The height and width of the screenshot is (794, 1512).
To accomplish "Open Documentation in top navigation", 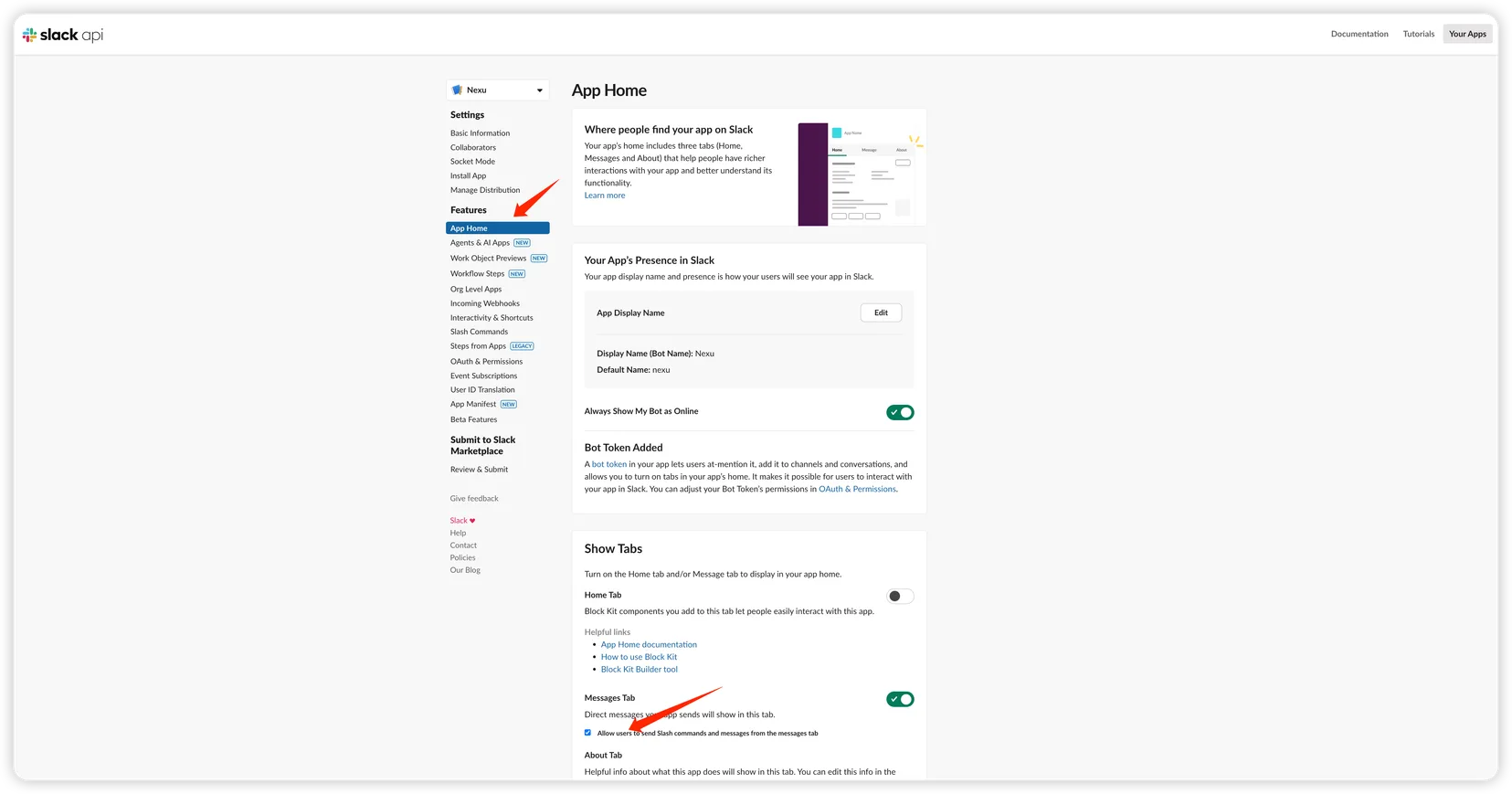I will pos(1359,34).
